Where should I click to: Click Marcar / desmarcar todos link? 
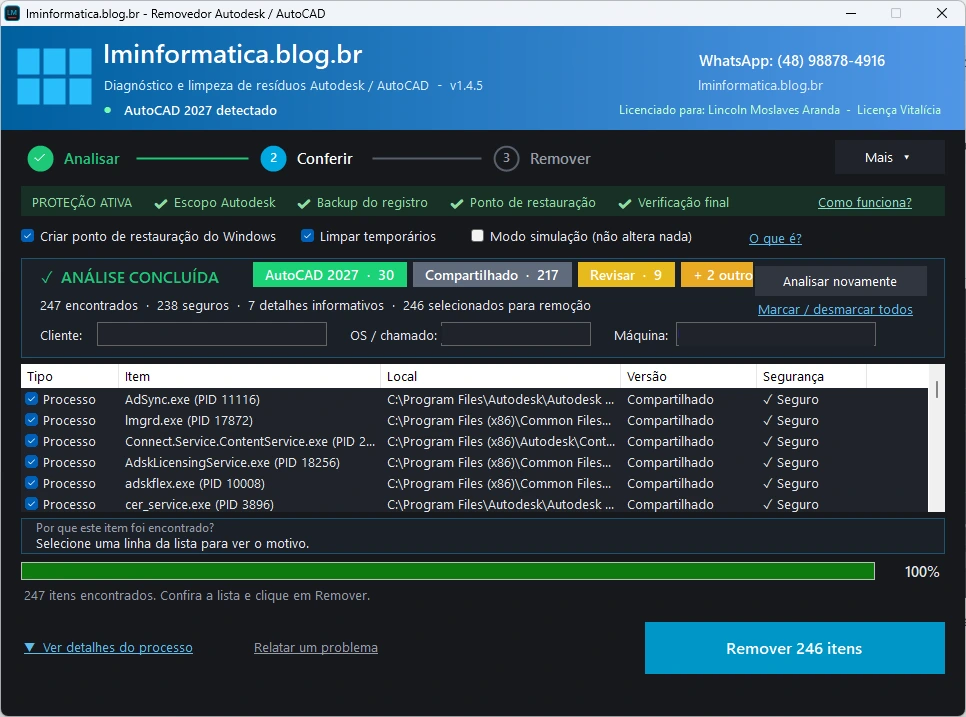tap(835, 309)
